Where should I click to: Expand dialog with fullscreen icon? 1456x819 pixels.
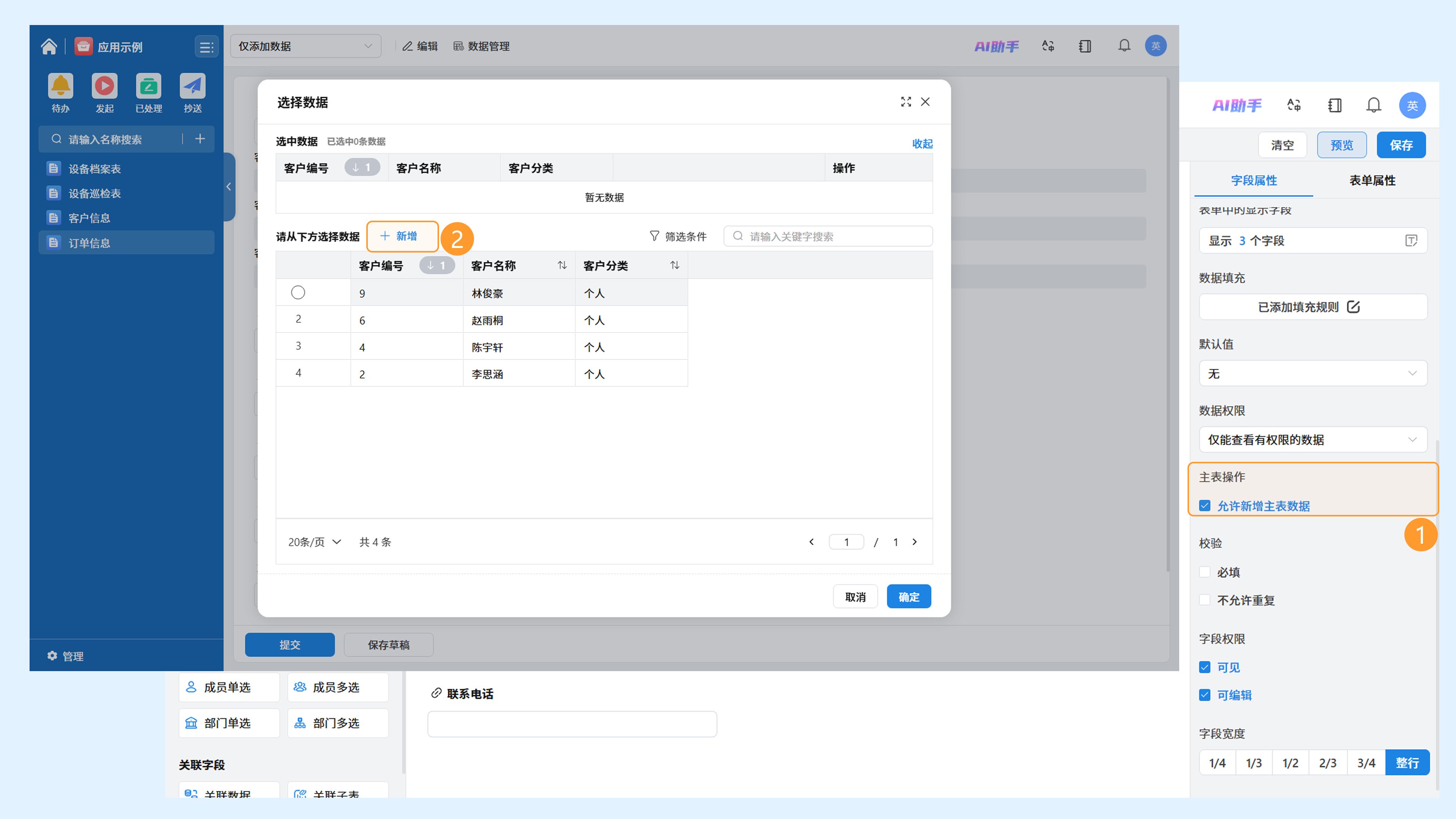pyautogui.click(x=906, y=102)
